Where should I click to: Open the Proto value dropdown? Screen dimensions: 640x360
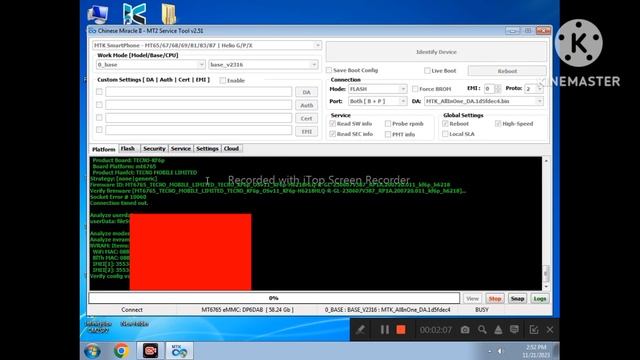(x=533, y=89)
